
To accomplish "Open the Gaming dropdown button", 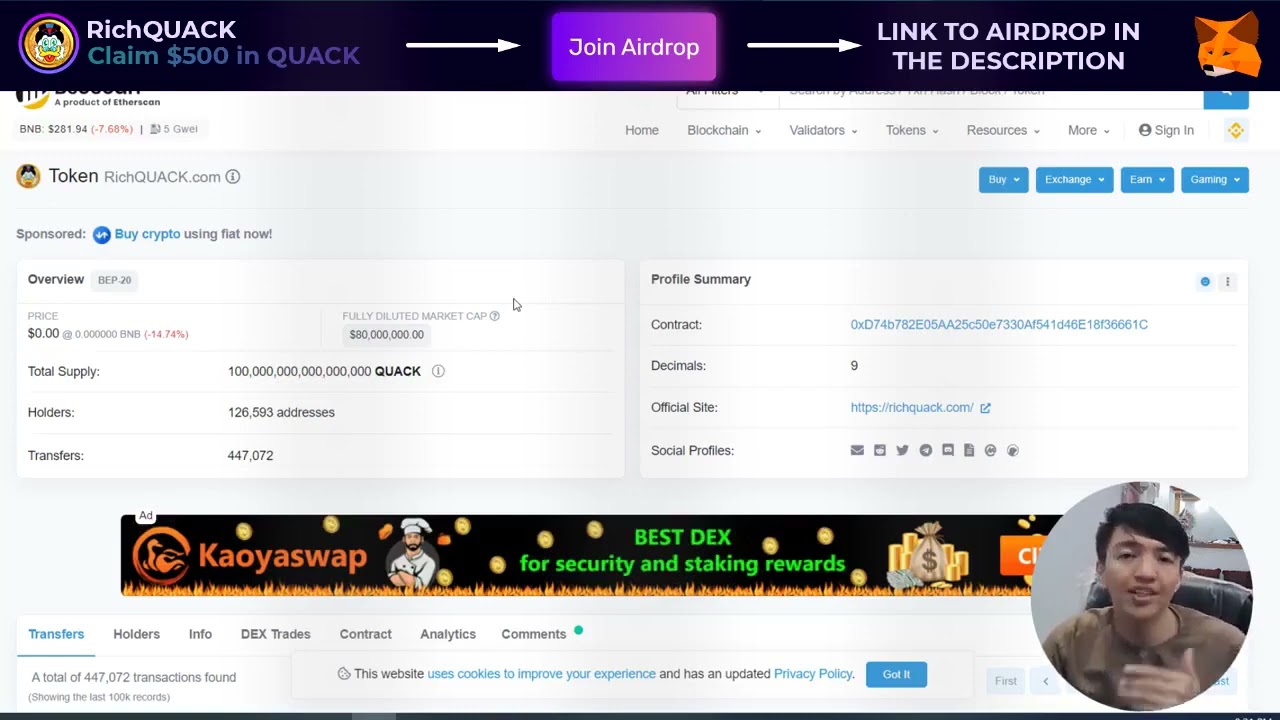I will 1215,180.
